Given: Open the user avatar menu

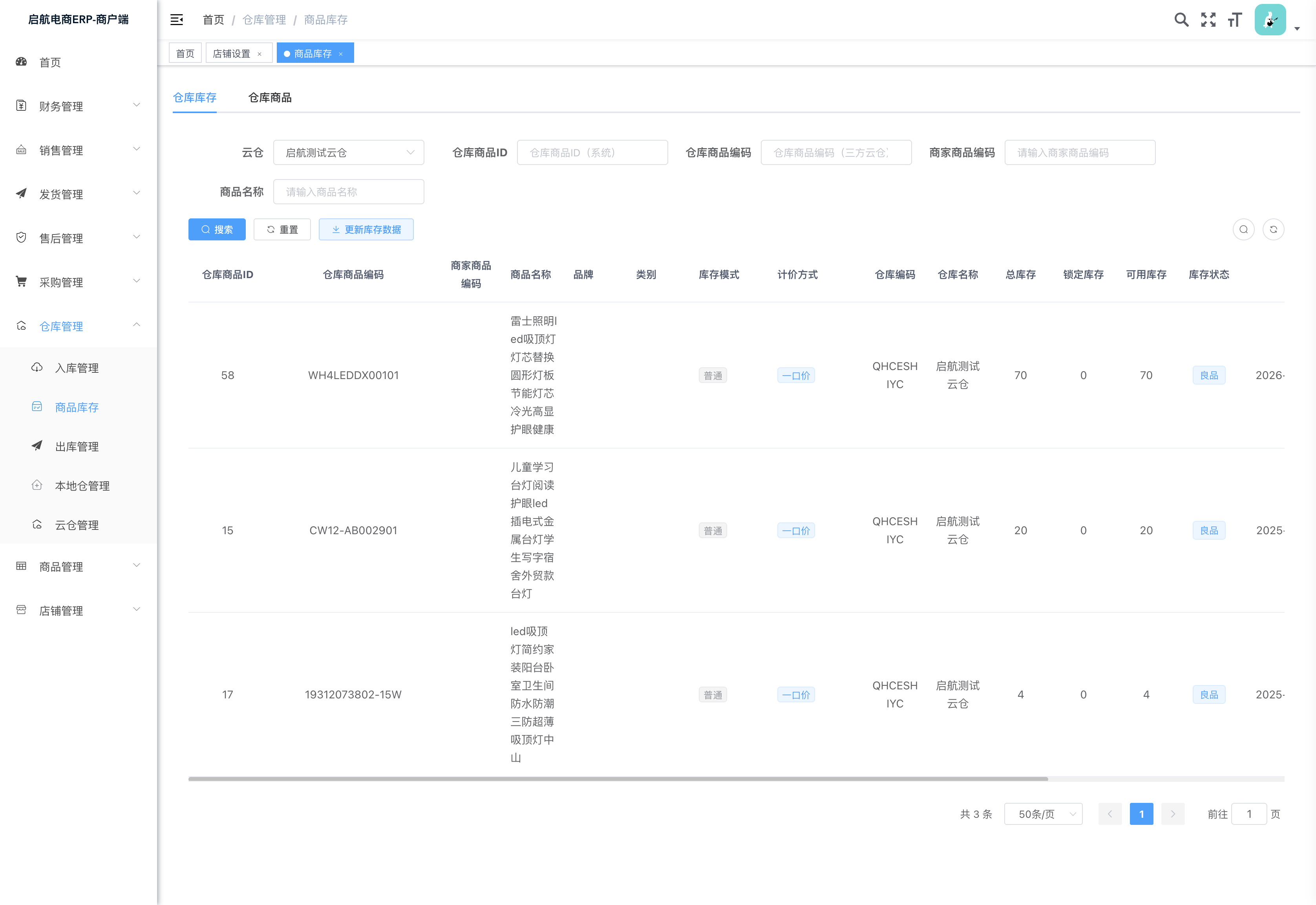Looking at the screenshot, I should (1270, 20).
